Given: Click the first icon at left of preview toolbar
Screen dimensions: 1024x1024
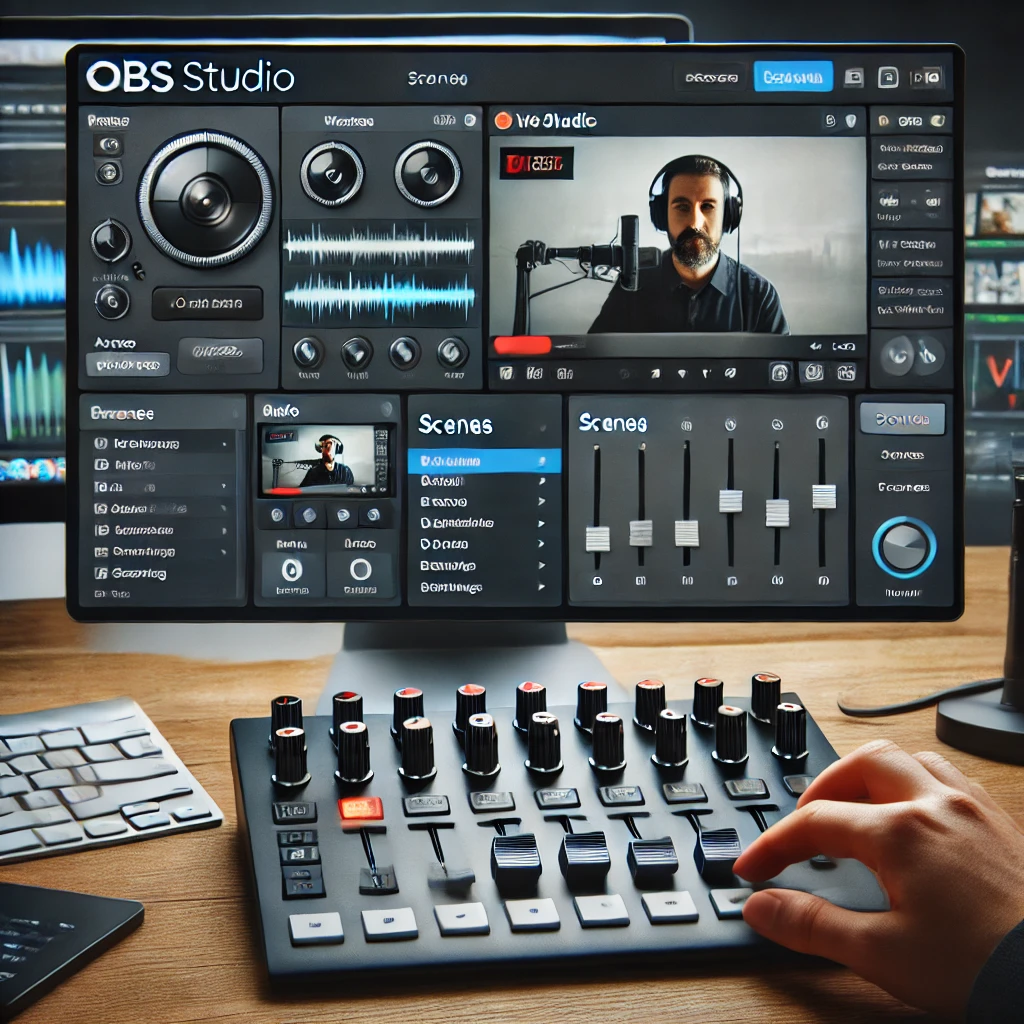Looking at the screenshot, I should [x=506, y=374].
